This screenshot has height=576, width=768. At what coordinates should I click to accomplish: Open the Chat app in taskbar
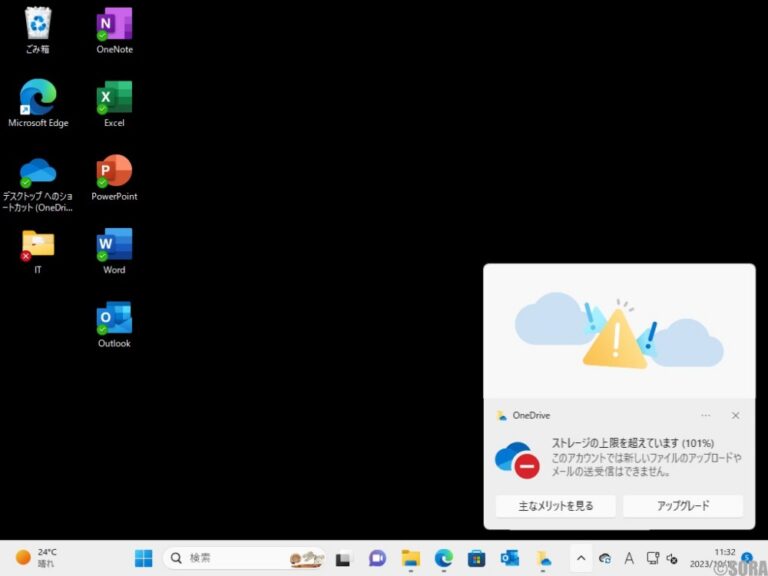(377, 558)
